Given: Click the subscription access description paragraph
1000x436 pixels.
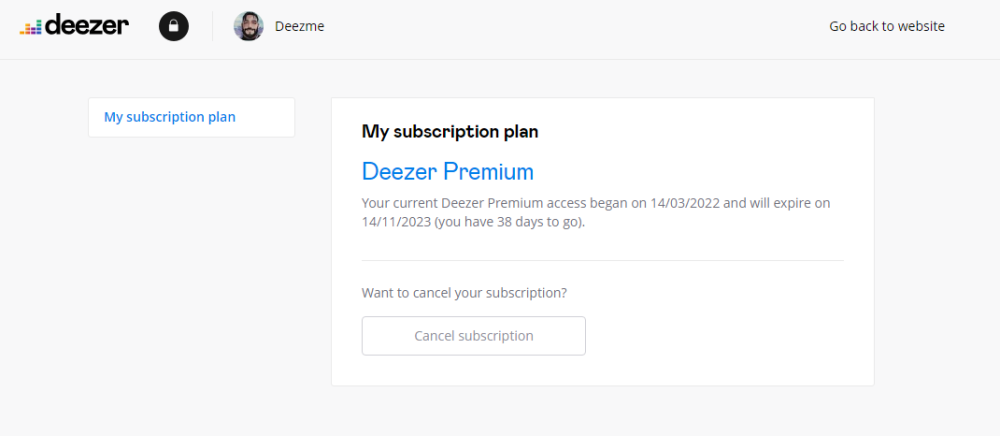Looking at the screenshot, I should click(596, 213).
